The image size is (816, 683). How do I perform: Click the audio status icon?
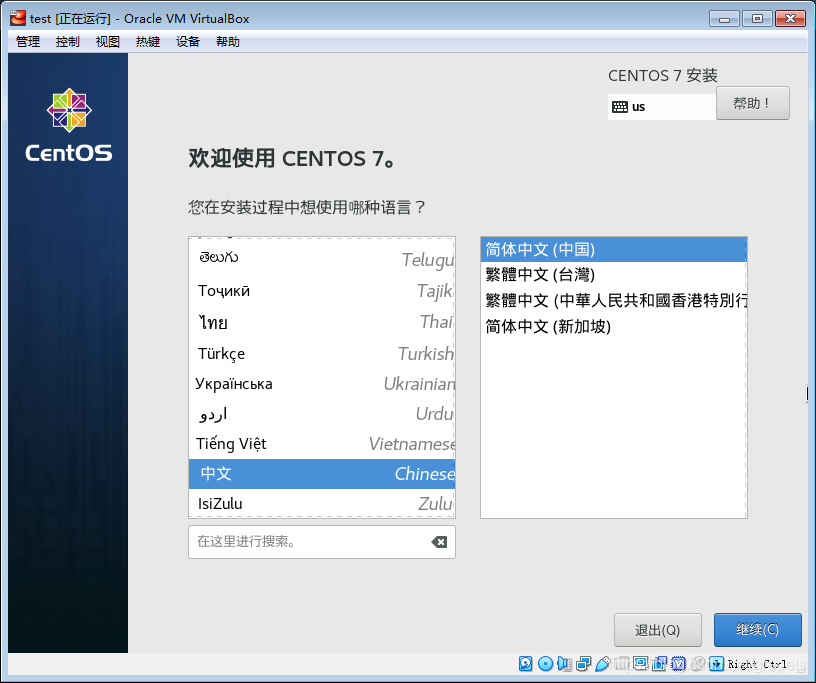click(564, 664)
